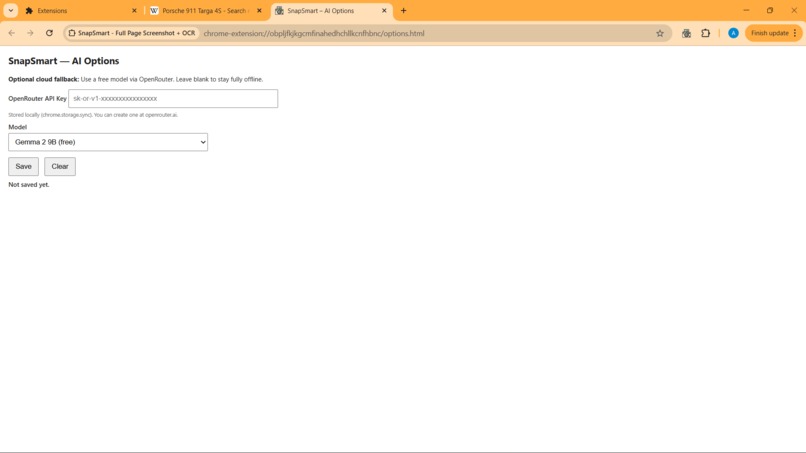Open the Extensions puzzle-piece menu
Image resolution: width=806 pixels, height=453 pixels.
click(x=706, y=33)
